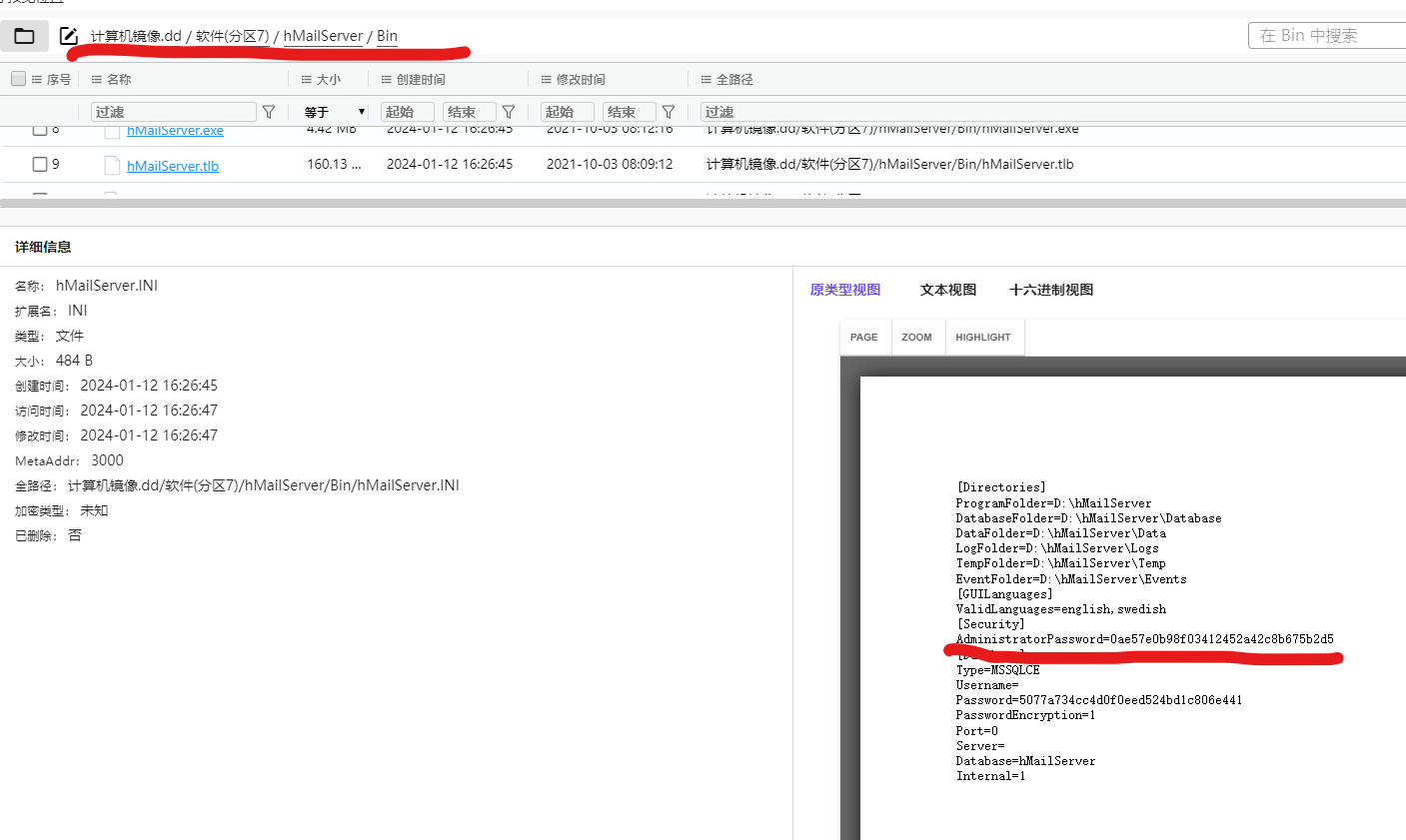Click the edit path pencil icon
This screenshot has width=1406, height=840.
pos(69,36)
